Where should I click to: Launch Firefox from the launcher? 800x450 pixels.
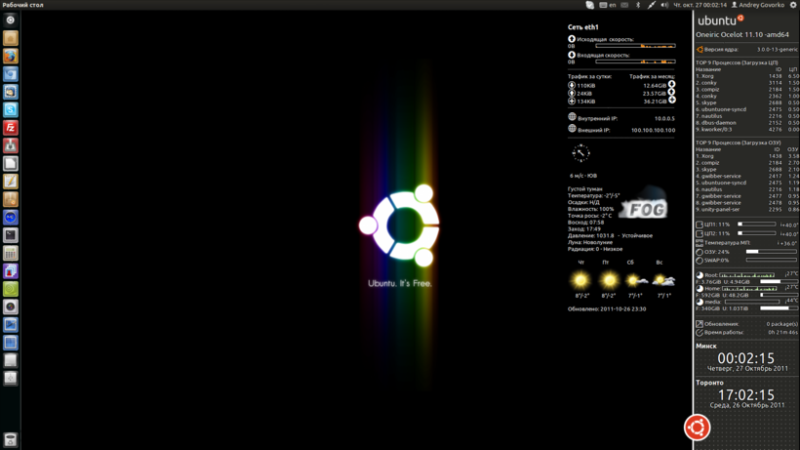tap(10, 56)
